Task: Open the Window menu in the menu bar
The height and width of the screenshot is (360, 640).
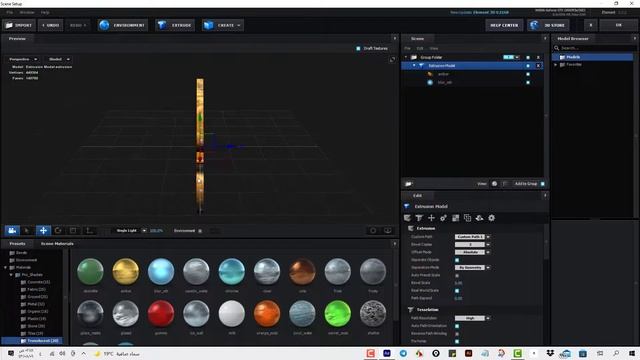Action: point(27,13)
